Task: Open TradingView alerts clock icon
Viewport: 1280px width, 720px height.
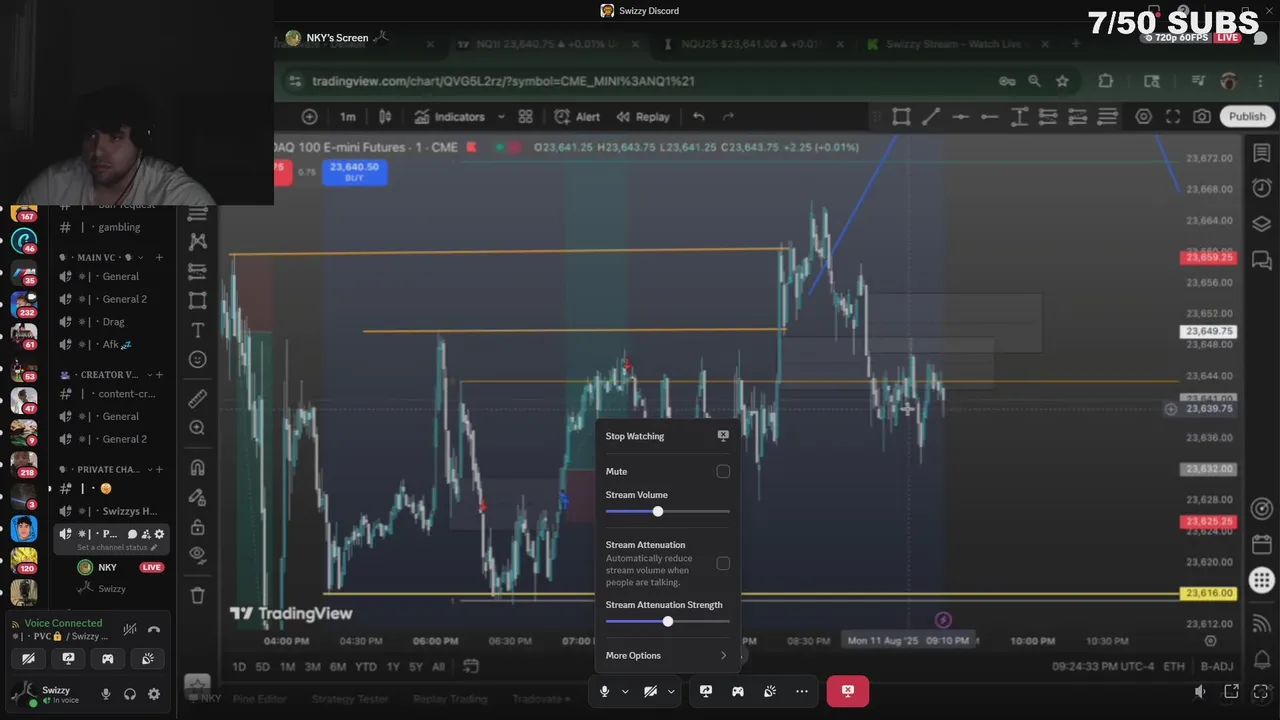Action: (x=1261, y=188)
